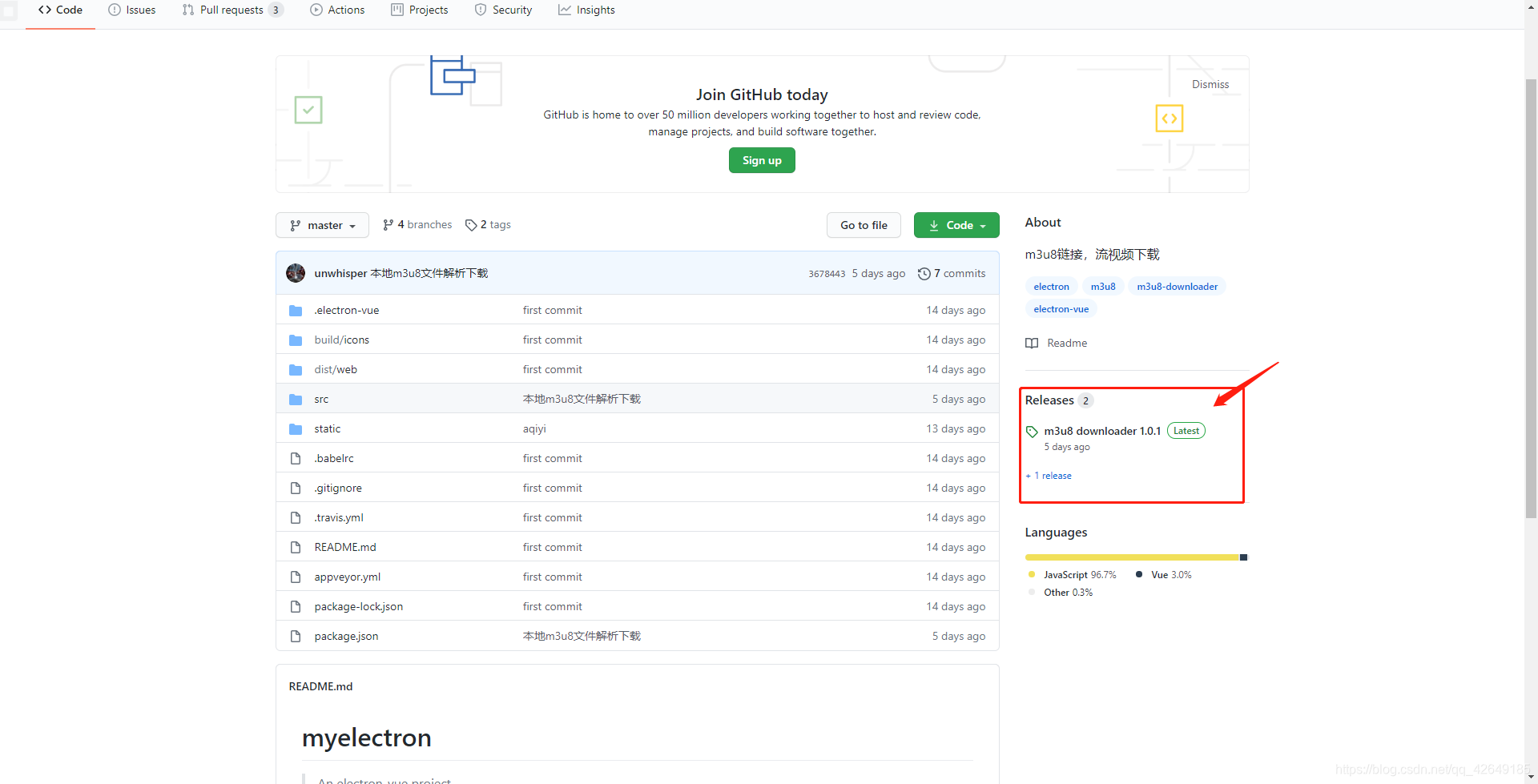
Task: Switch to the Projects tab
Action: point(420,10)
